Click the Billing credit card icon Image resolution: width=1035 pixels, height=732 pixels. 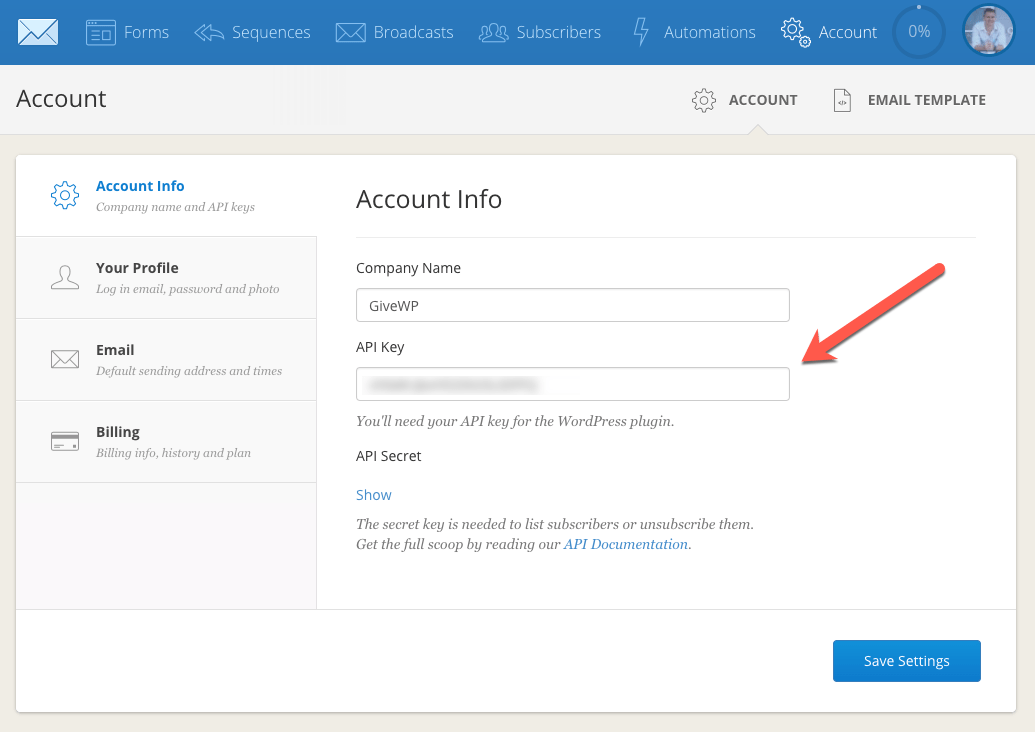point(64,440)
